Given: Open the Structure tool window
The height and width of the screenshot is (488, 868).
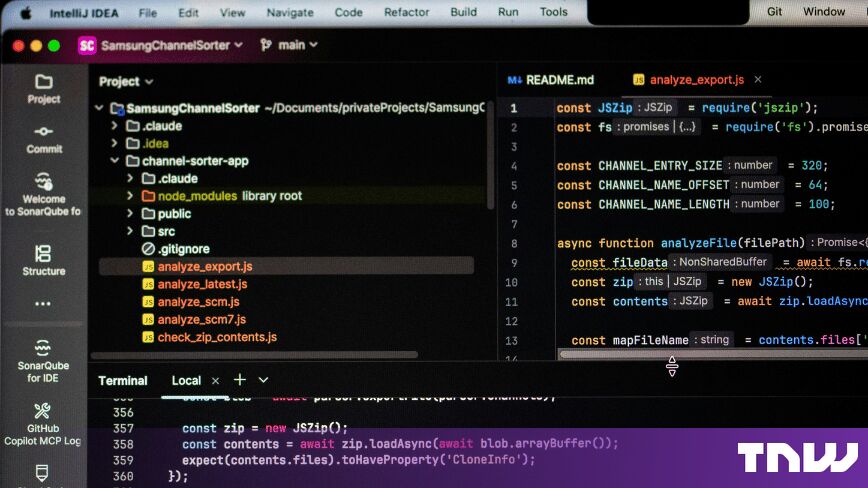Looking at the screenshot, I should pos(44,260).
